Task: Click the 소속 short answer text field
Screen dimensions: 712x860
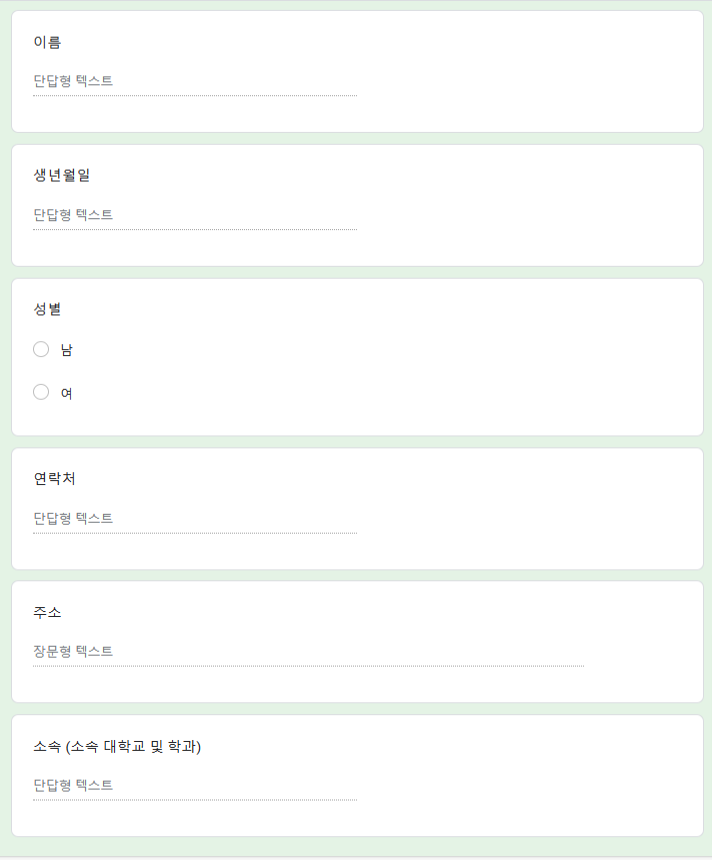Action: point(194,785)
